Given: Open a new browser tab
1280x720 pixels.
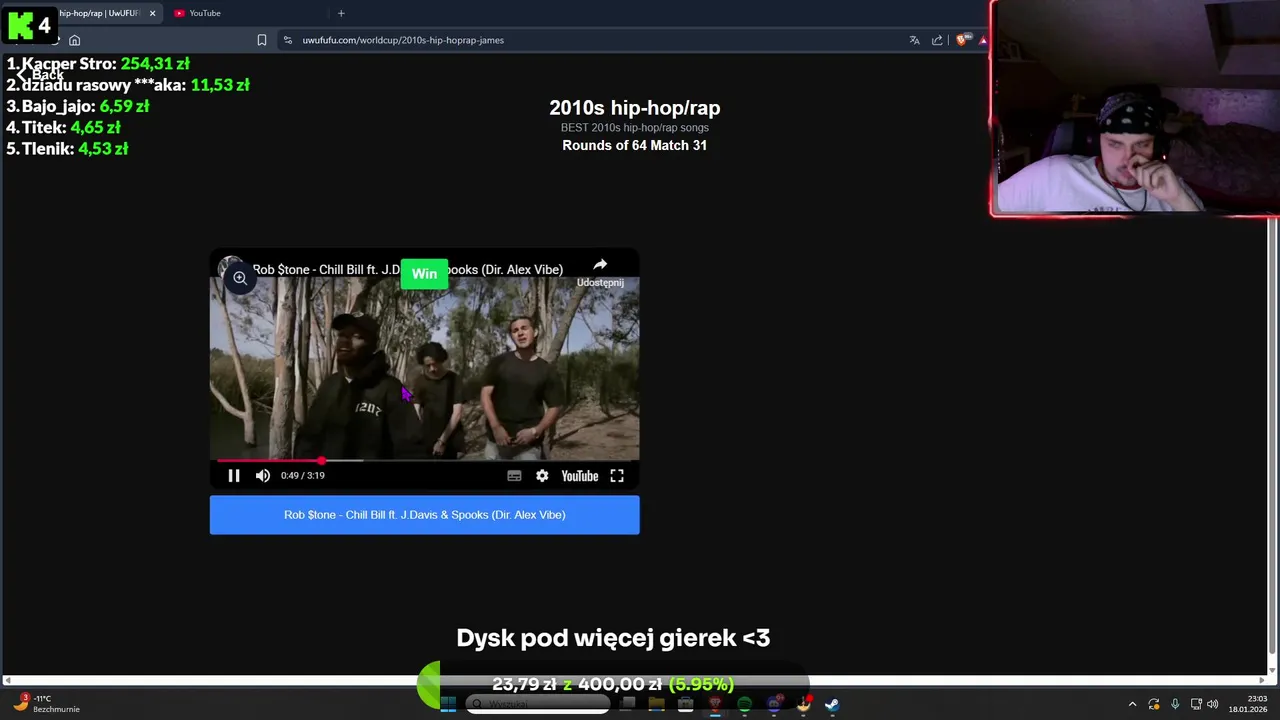Looking at the screenshot, I should click(341, 13).
